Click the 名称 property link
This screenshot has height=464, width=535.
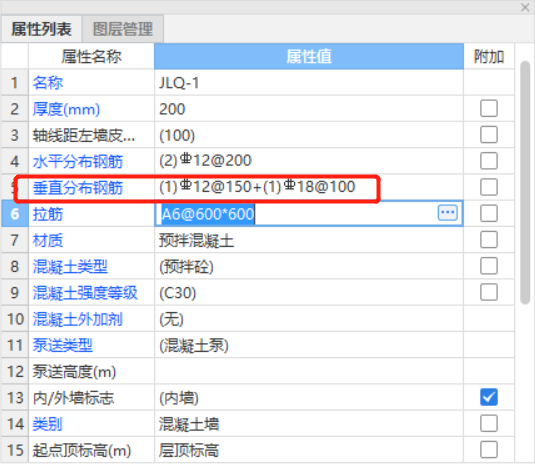(x=48, y=83)
